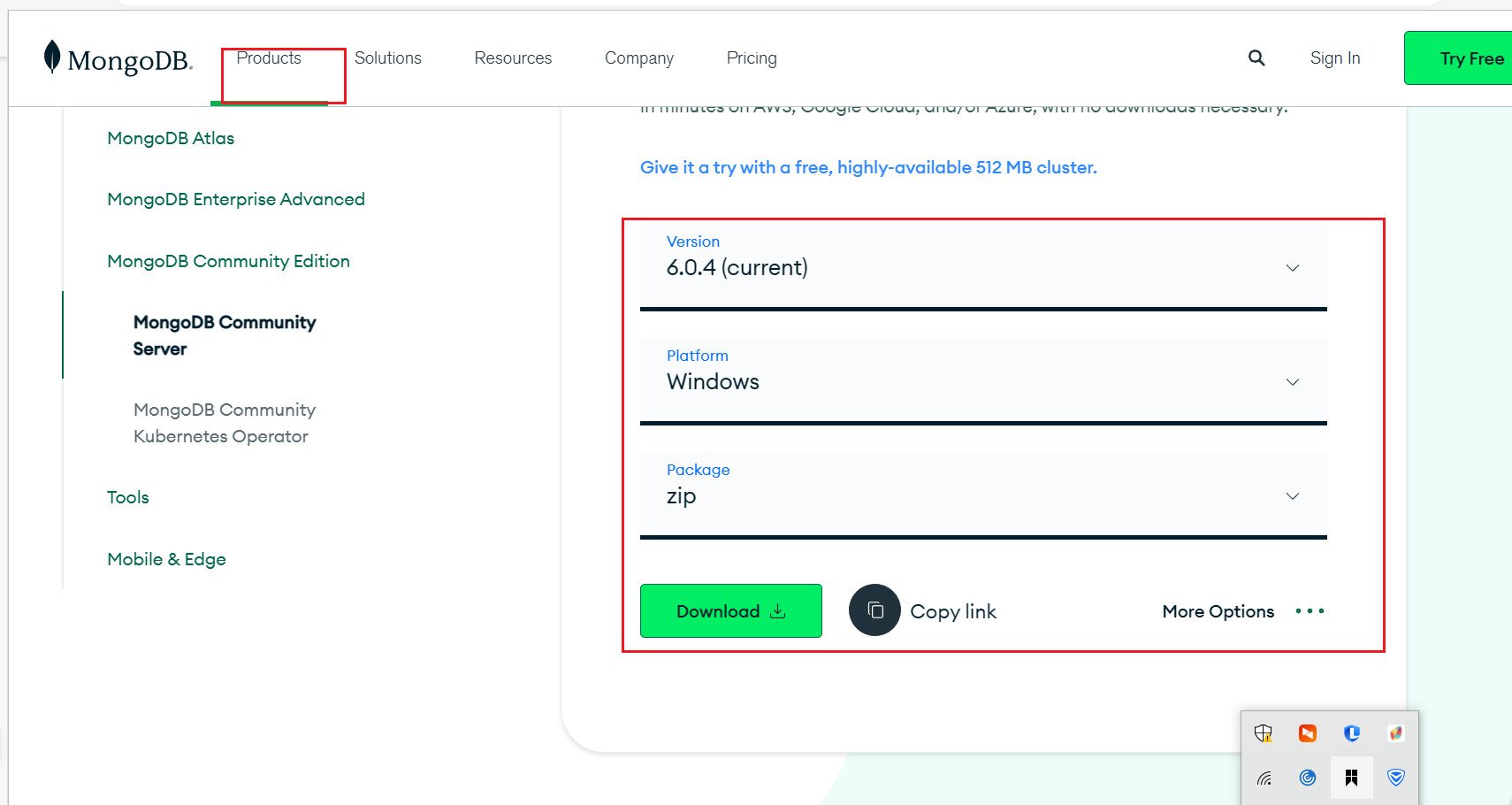Open the colorful leaf tray icon
Screen dimensions: 1512x805
point(1396,733)
